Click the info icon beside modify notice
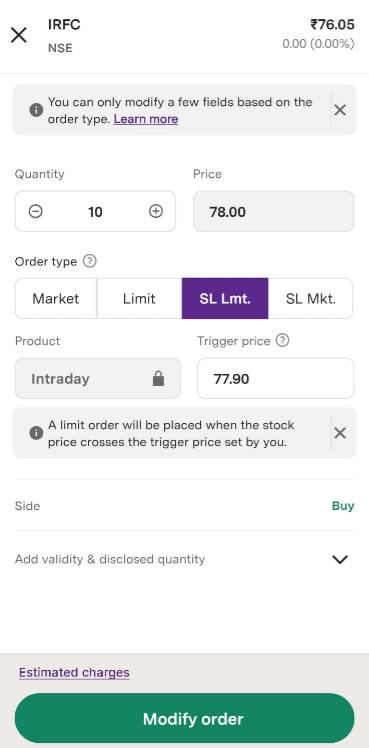Screen dimensions: 369x748 coord(36,110)
